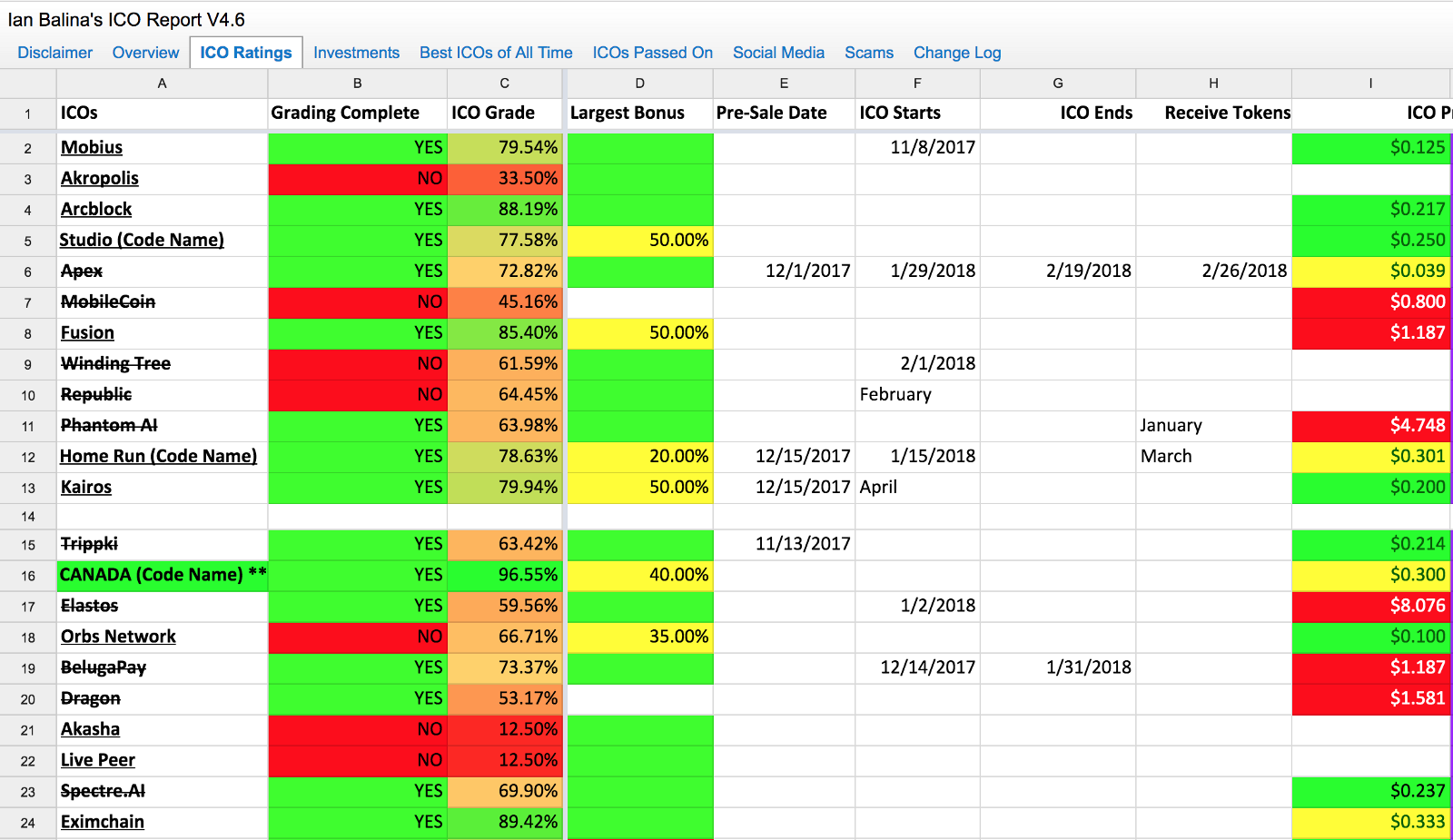This screenshot has width=1453, height=840.
Task: Click the struck-through Phantom AI link
Action: tap(109, 425)
